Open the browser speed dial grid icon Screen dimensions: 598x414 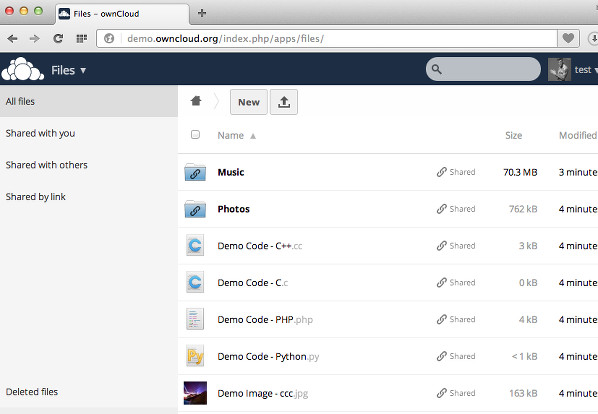(82, 39)
